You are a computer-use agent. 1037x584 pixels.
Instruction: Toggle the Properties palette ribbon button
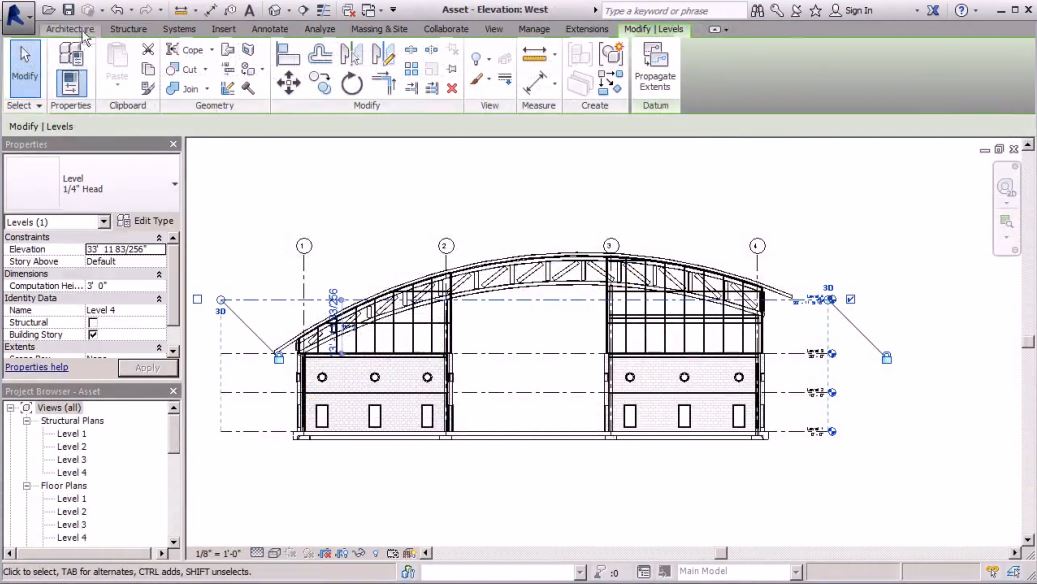(71, 84)
